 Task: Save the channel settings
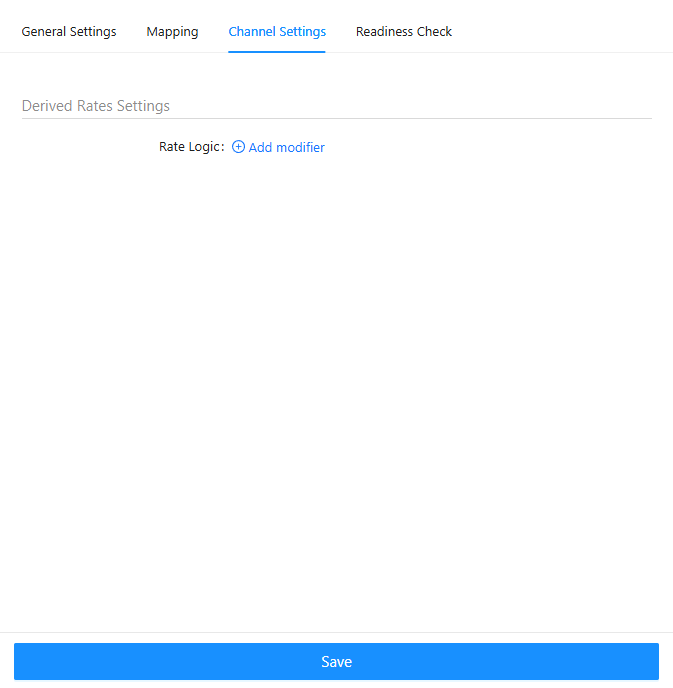[x=336, y=661]
